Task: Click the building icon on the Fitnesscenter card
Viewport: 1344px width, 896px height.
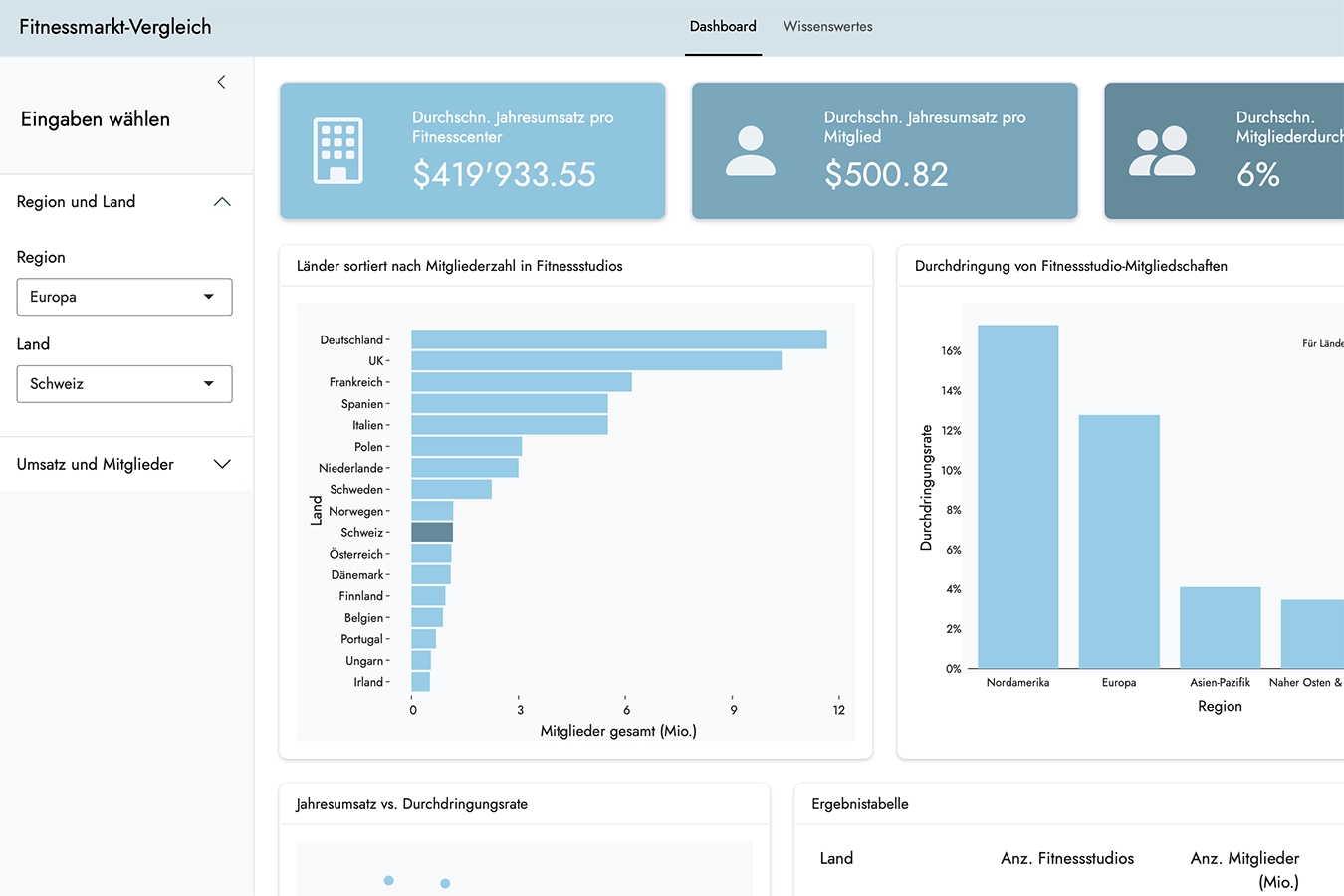Action: pyautogui.click(x=337, y=151)
